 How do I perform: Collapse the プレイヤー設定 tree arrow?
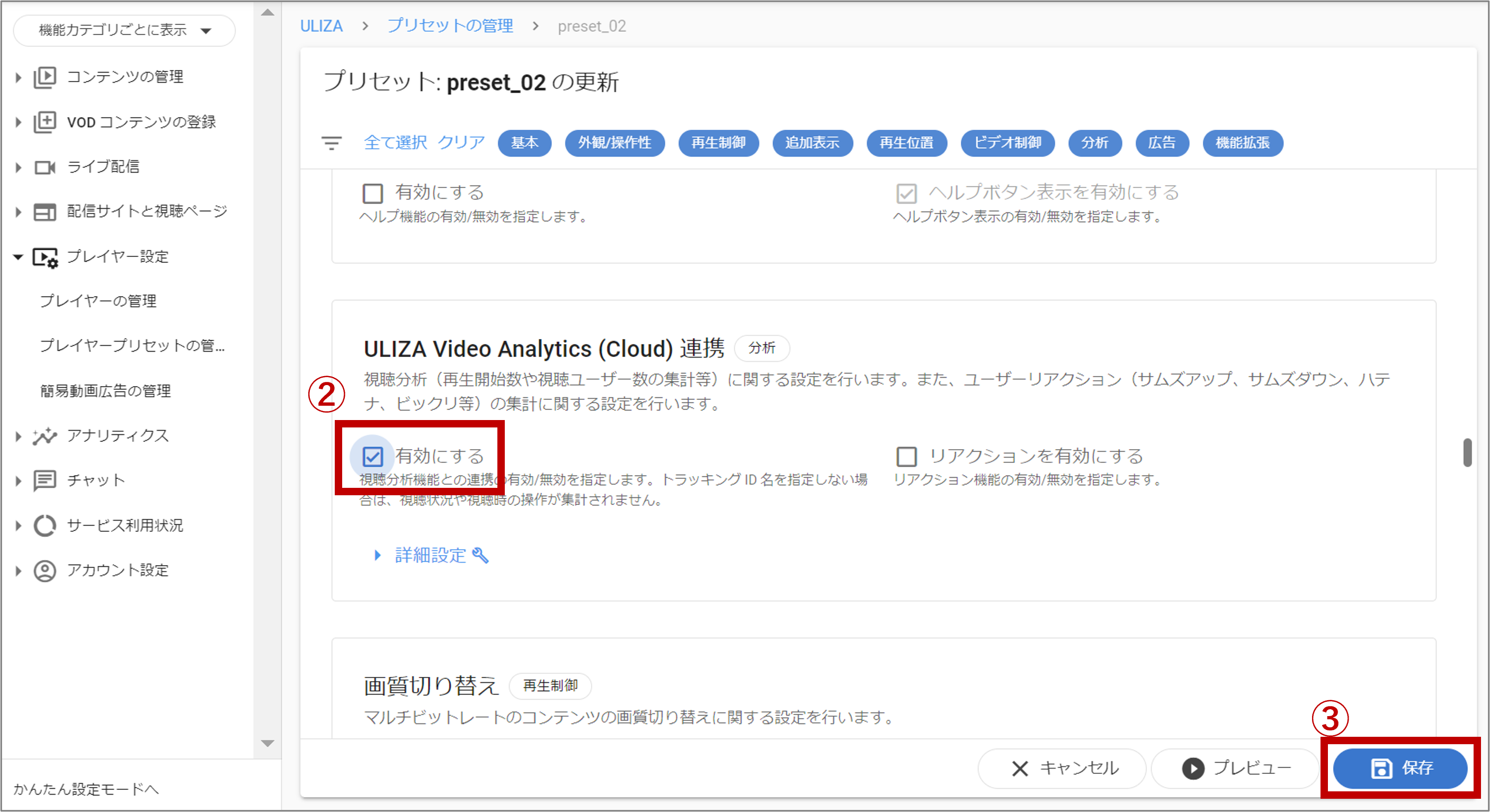(18, 257)
